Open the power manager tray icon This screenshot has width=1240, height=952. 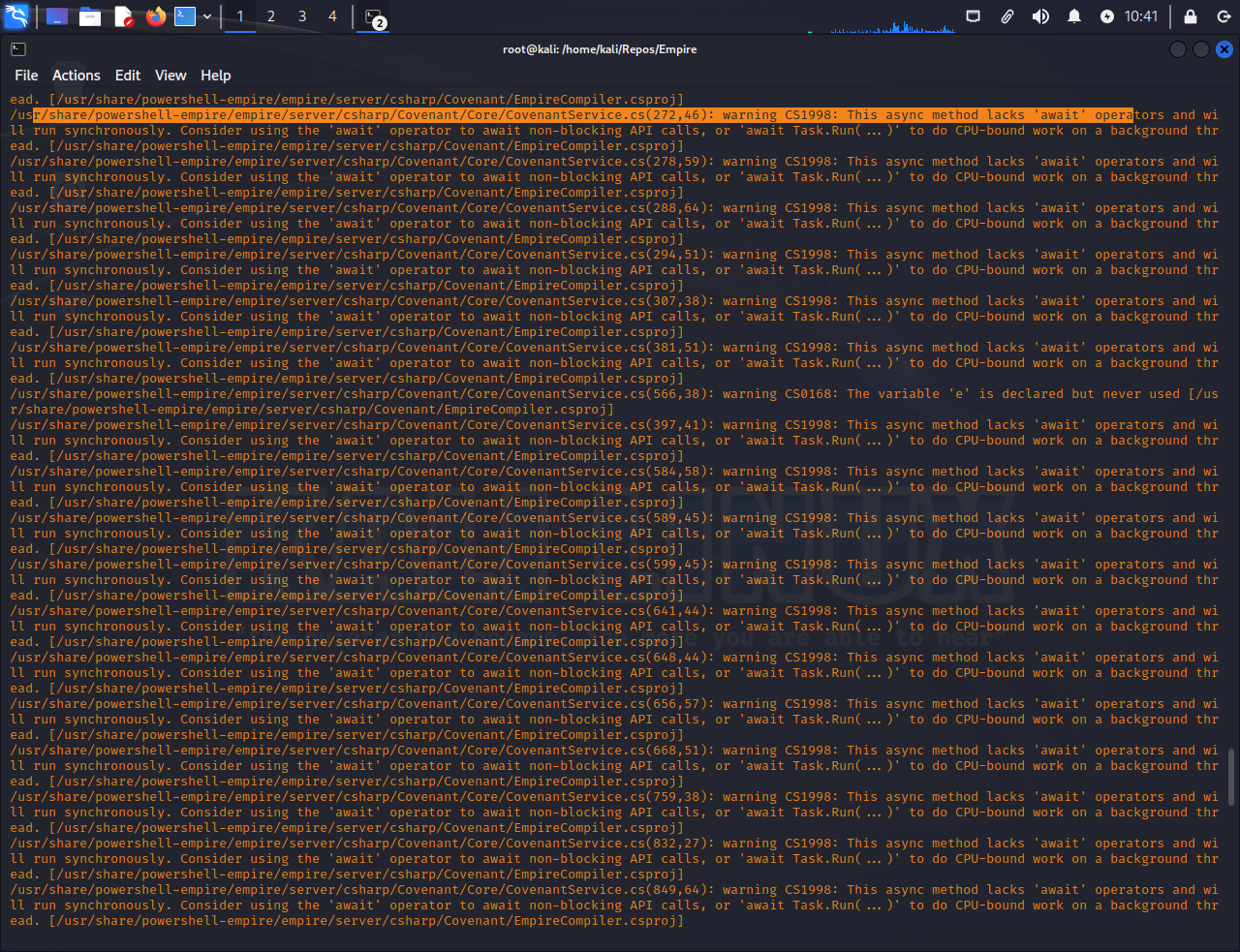pyautogui.click(x=1107, y=16)
